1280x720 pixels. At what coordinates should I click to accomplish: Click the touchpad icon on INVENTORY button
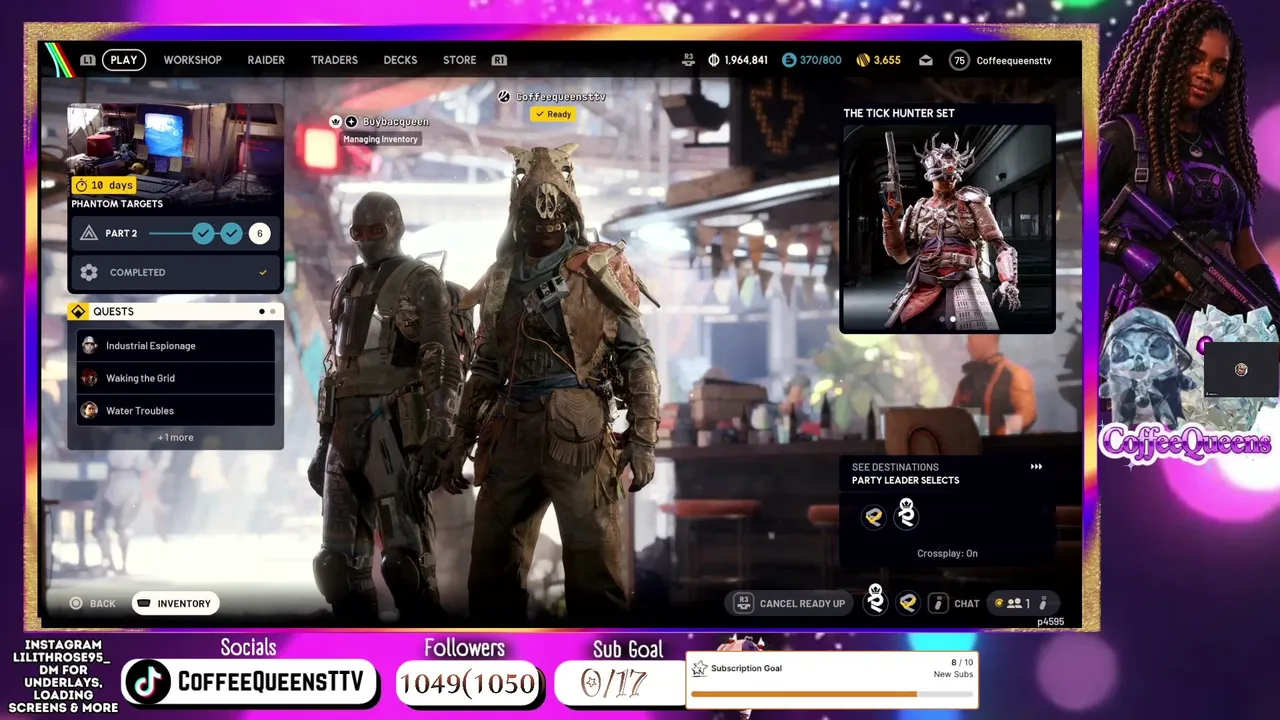[x=144, y=603]
